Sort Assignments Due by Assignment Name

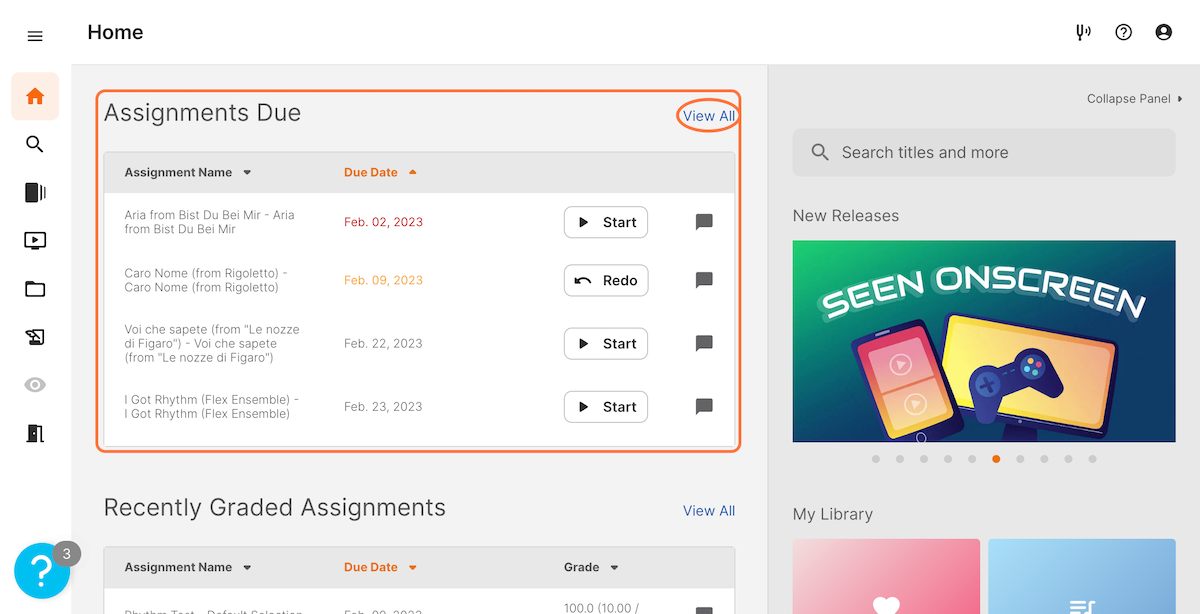pyautogui.click(x=188, y=173)
